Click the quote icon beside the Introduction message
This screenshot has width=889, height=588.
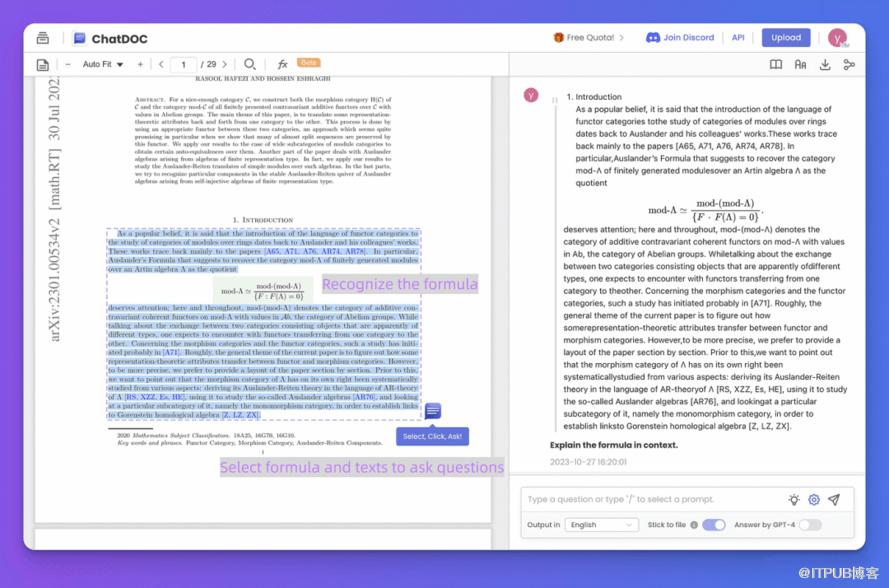pyautogui.click(x=554, y=100)
